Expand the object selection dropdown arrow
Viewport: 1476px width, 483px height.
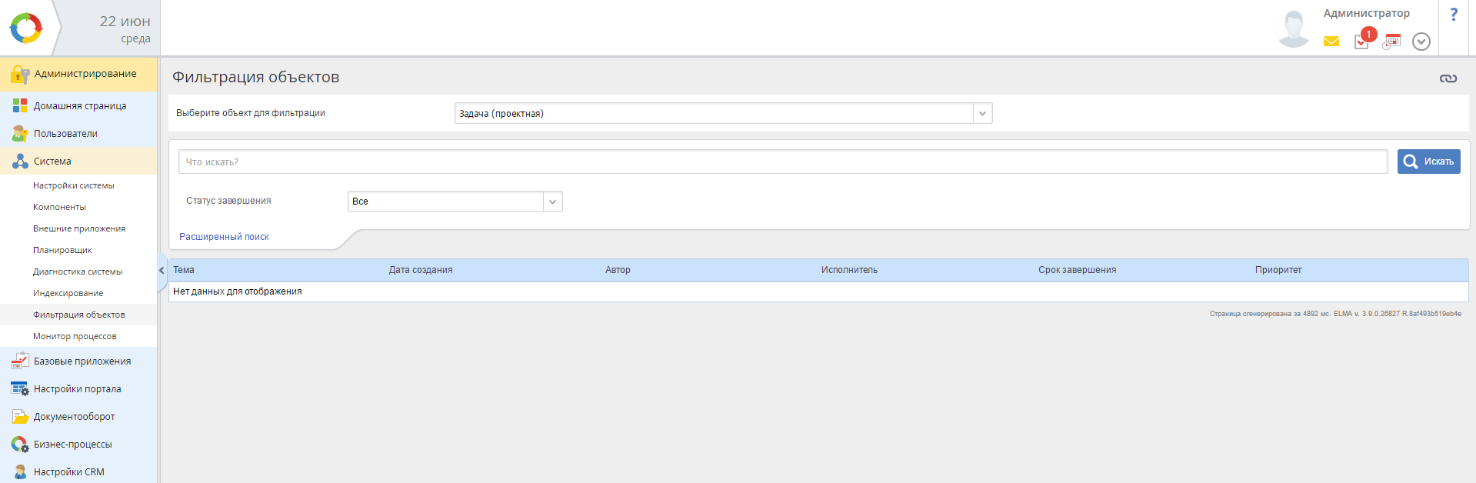(x=982, y=113)
